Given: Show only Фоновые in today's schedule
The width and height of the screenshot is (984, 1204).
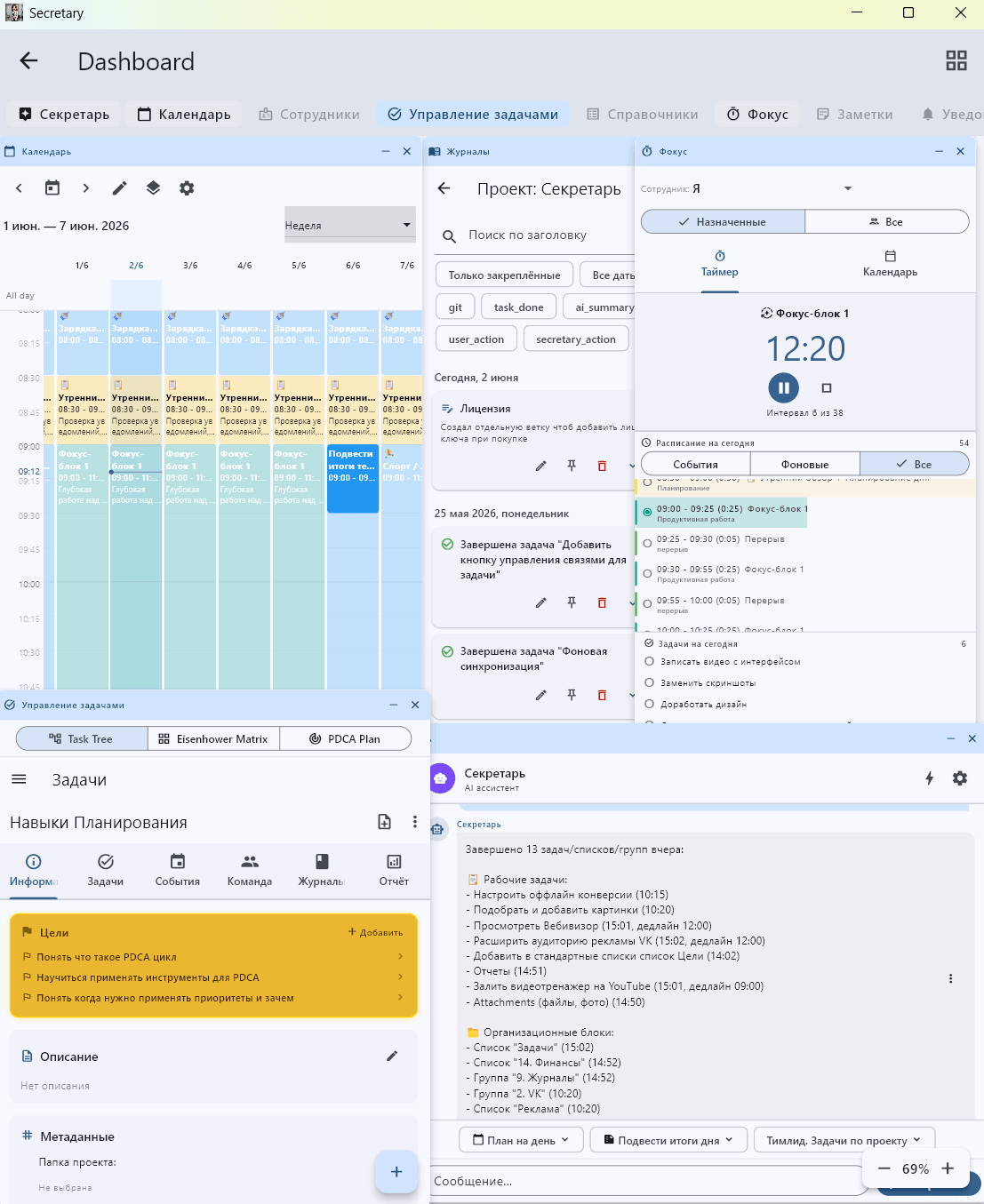Looking at the screenshot, I should click(805, 464).
